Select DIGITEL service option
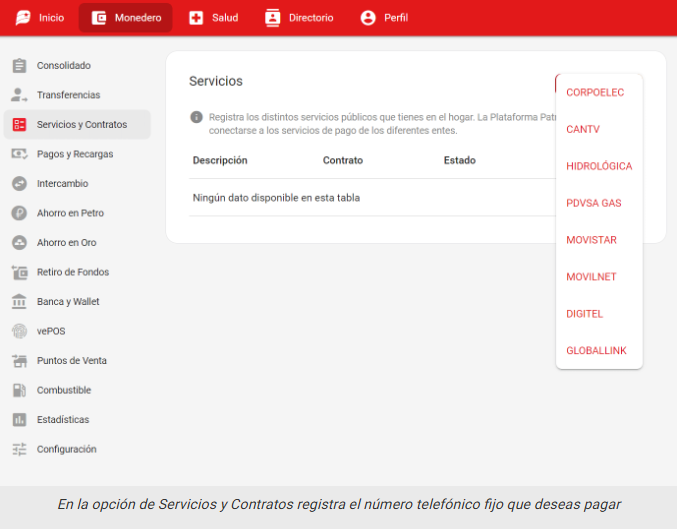The image size is (677, 529). coord(599,314)
